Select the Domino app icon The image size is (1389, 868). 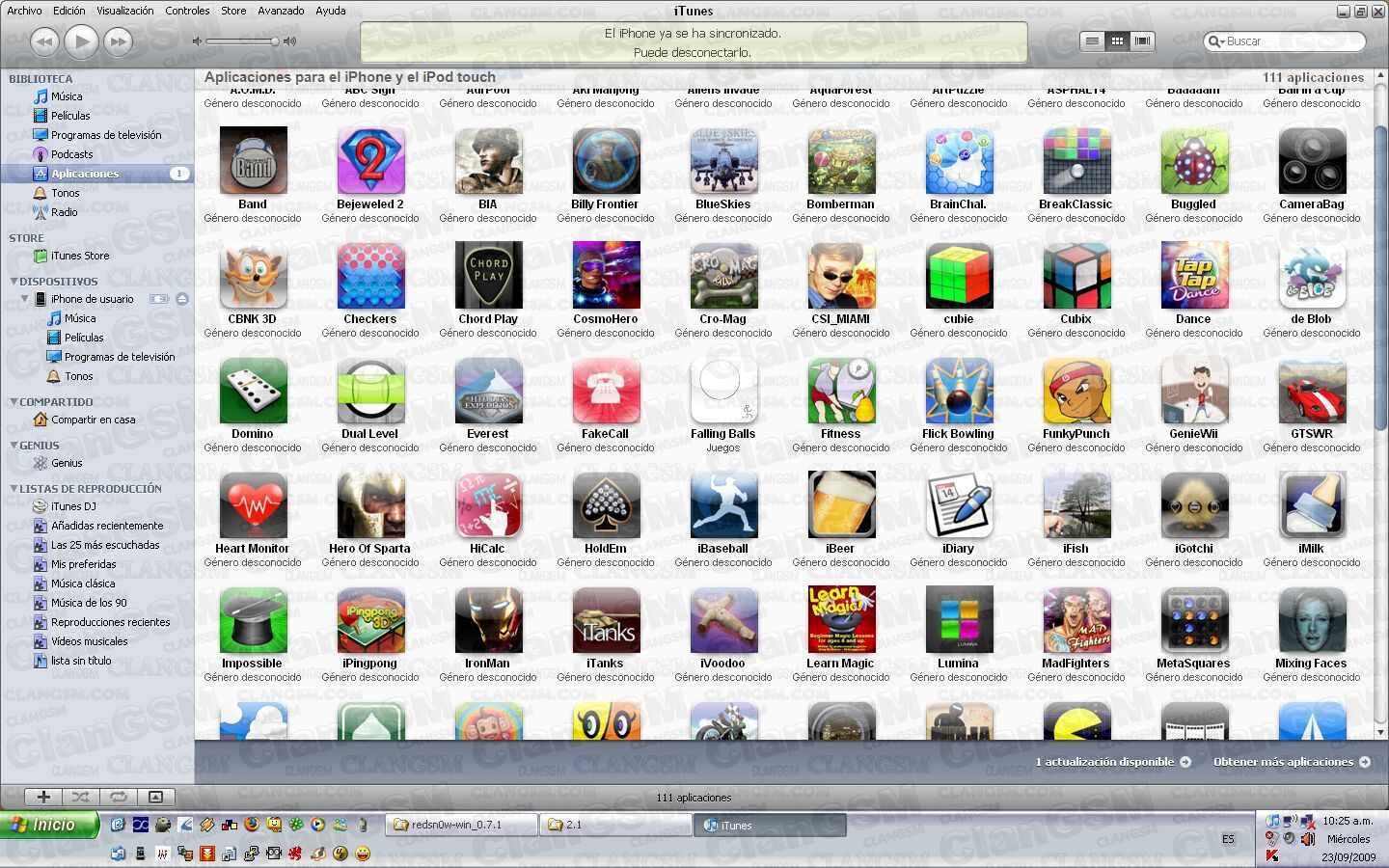pos(253,391)
